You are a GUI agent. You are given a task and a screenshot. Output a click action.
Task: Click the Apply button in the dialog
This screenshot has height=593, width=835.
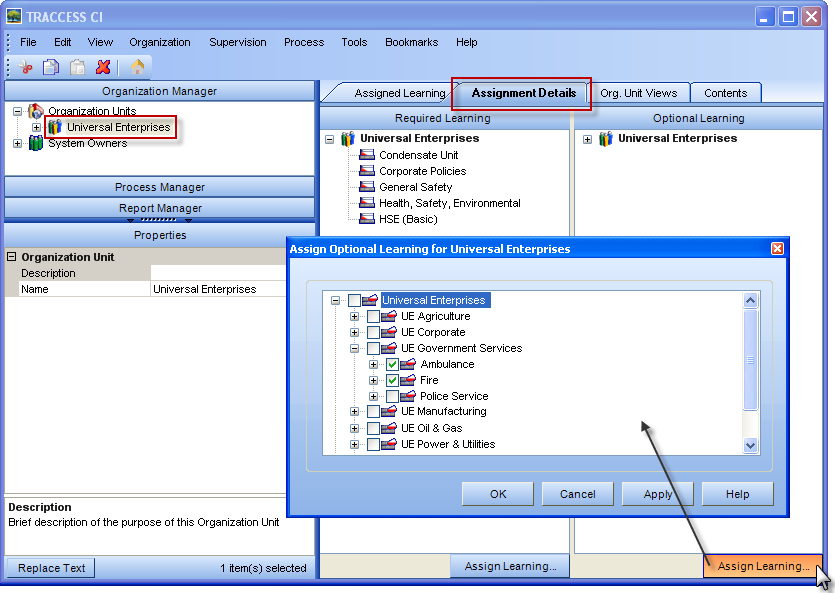656,493
